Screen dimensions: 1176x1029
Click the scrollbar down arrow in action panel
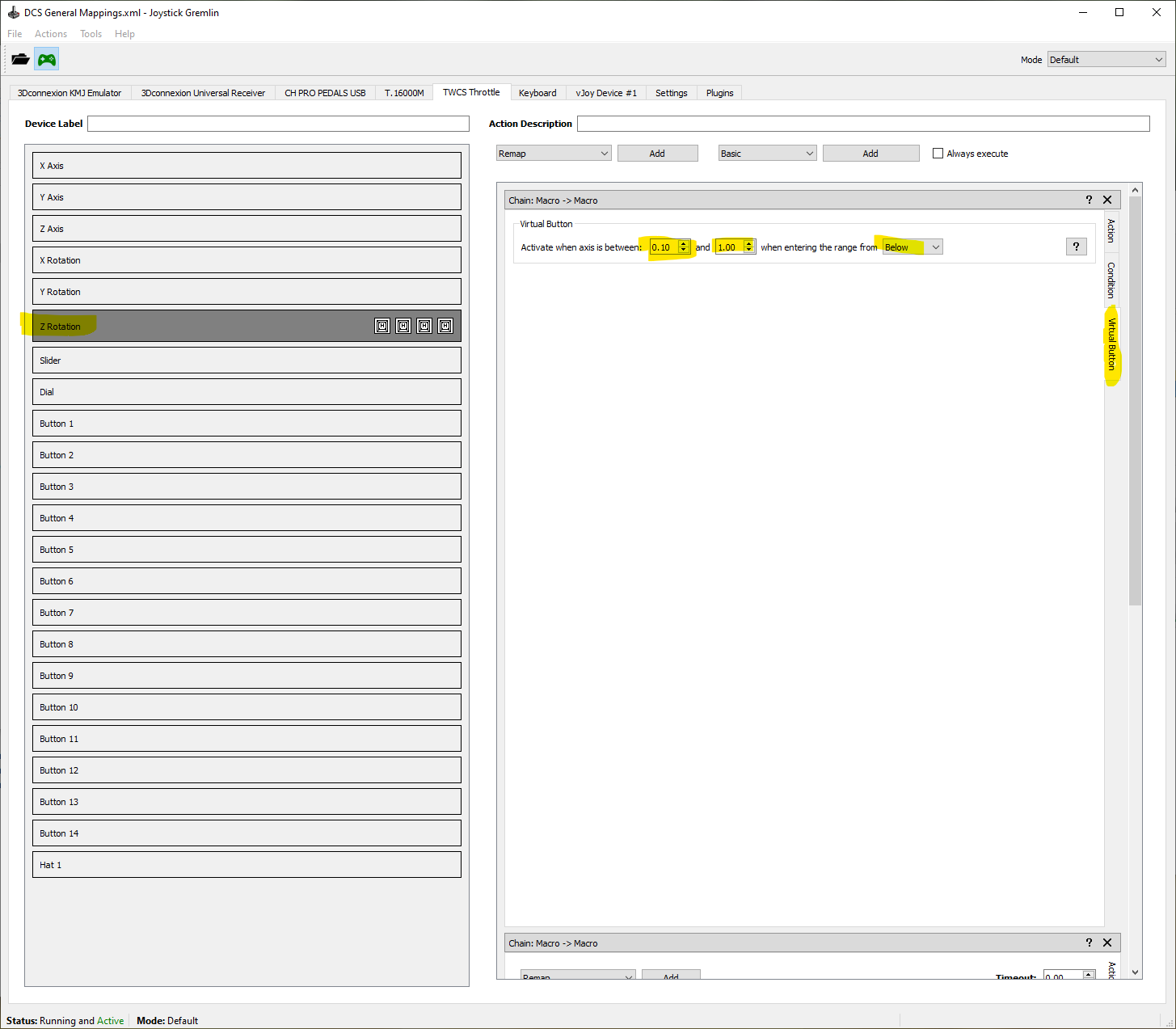tap(1135, 972)
